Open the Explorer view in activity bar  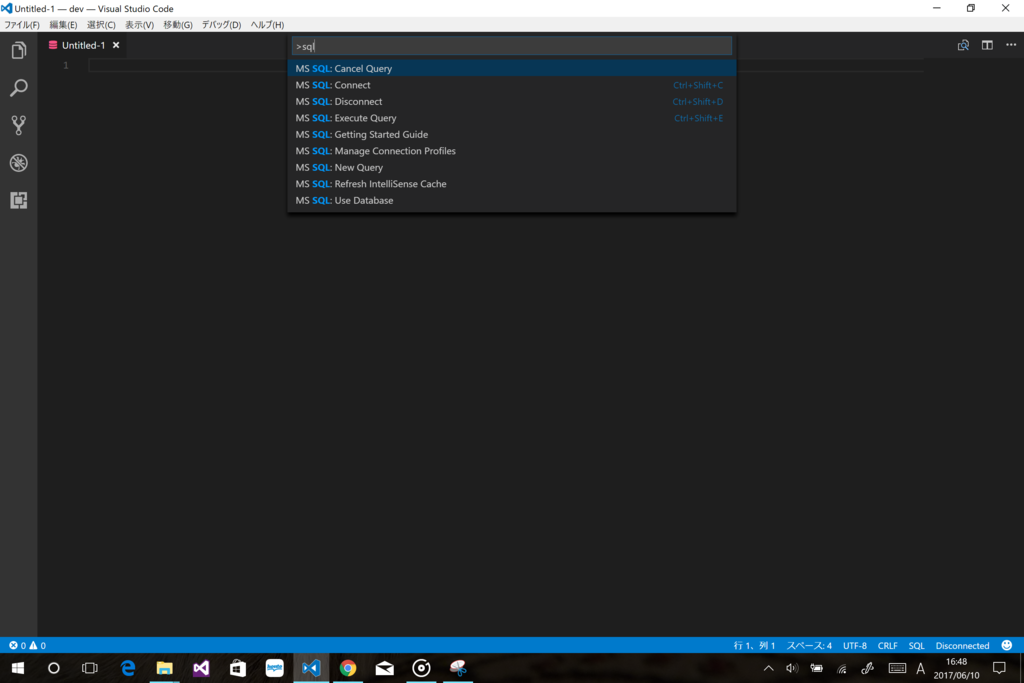pyautogui.click(x=18, y=50)
